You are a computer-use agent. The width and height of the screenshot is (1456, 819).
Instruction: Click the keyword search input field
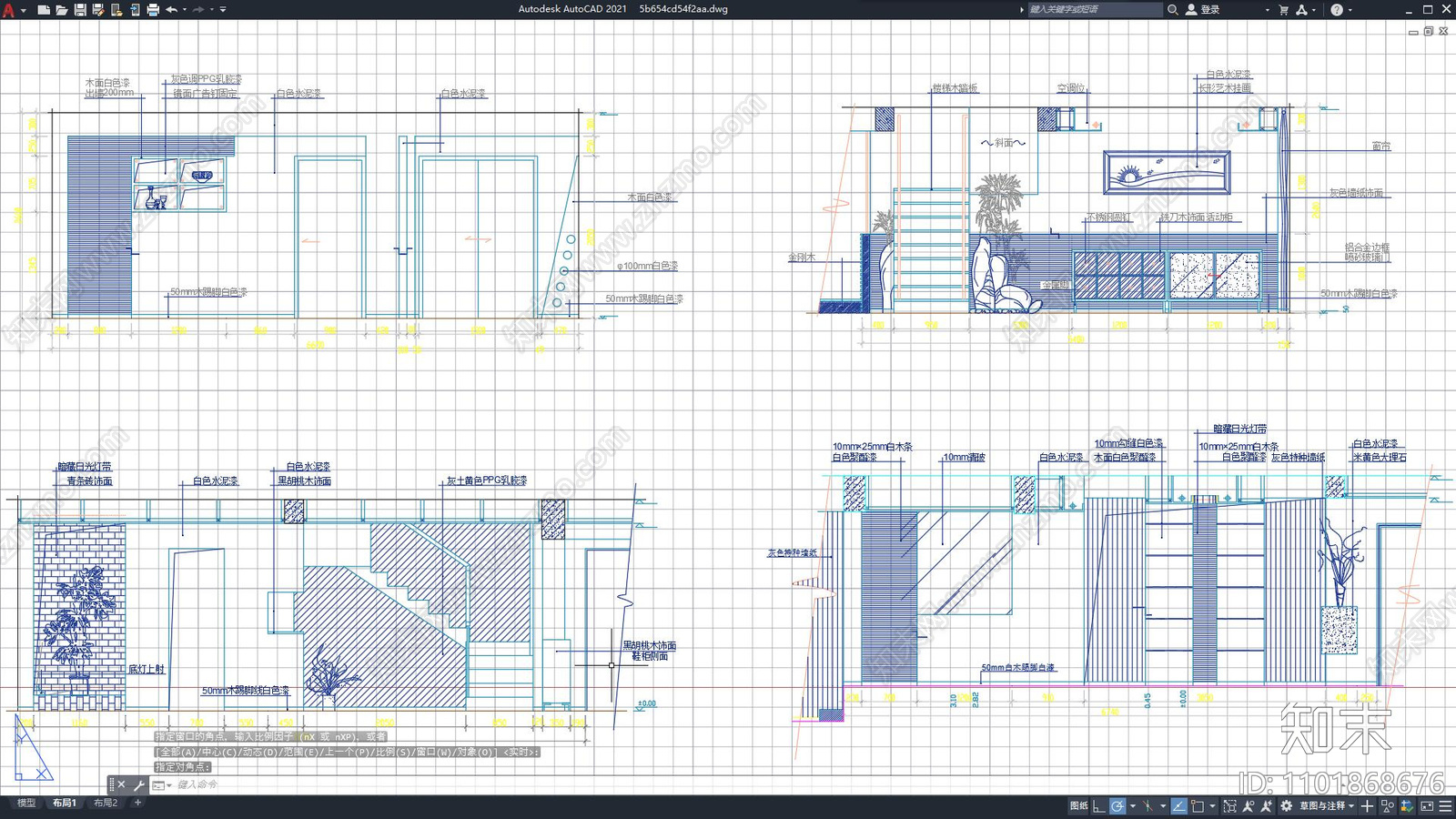(1095, 9)
